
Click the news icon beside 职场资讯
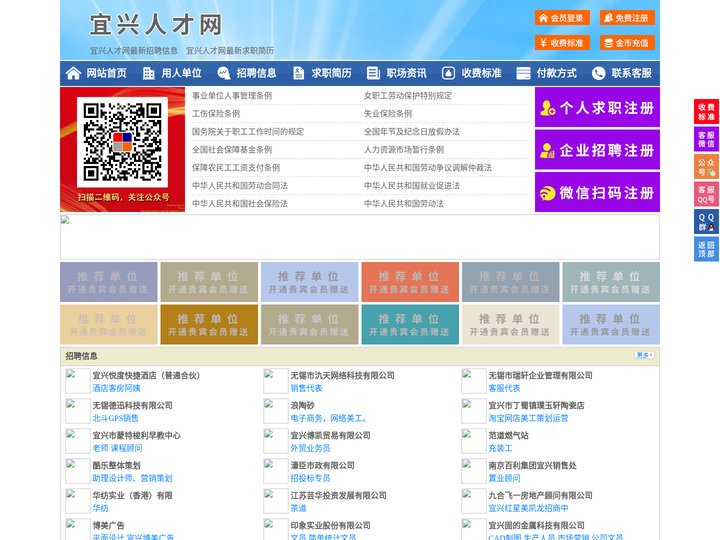[x=373, y=73]
